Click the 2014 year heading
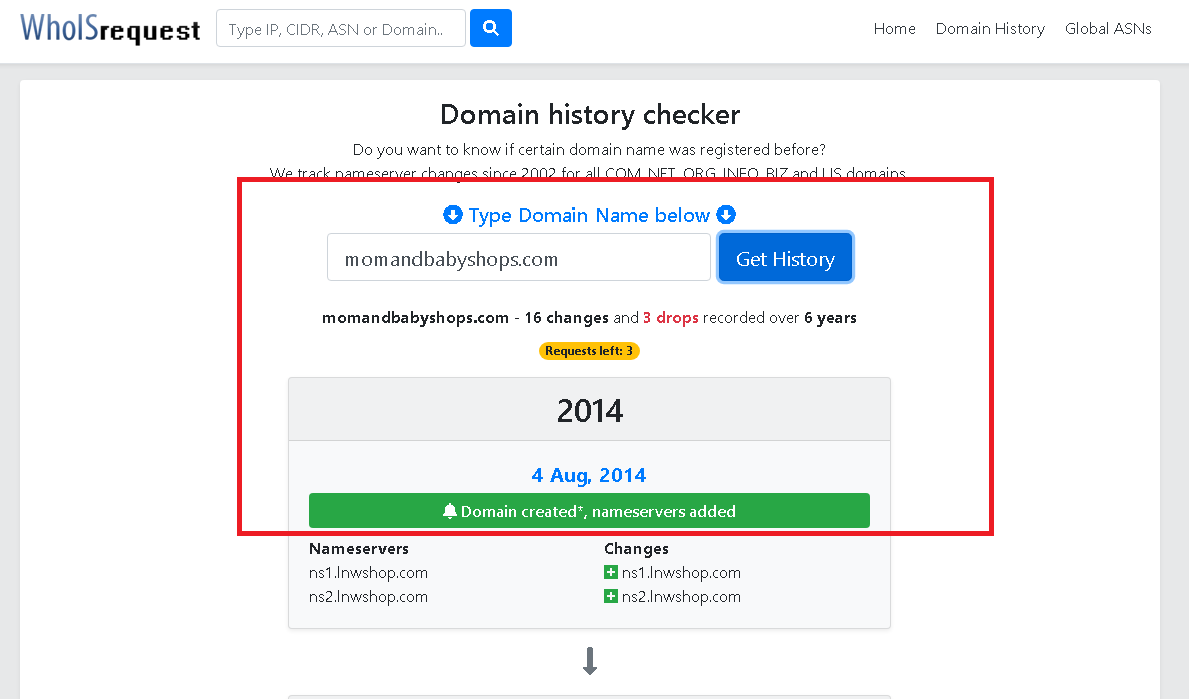Image resolution: width=1189 pixels, height=699 pixels. tap(589, 411)
